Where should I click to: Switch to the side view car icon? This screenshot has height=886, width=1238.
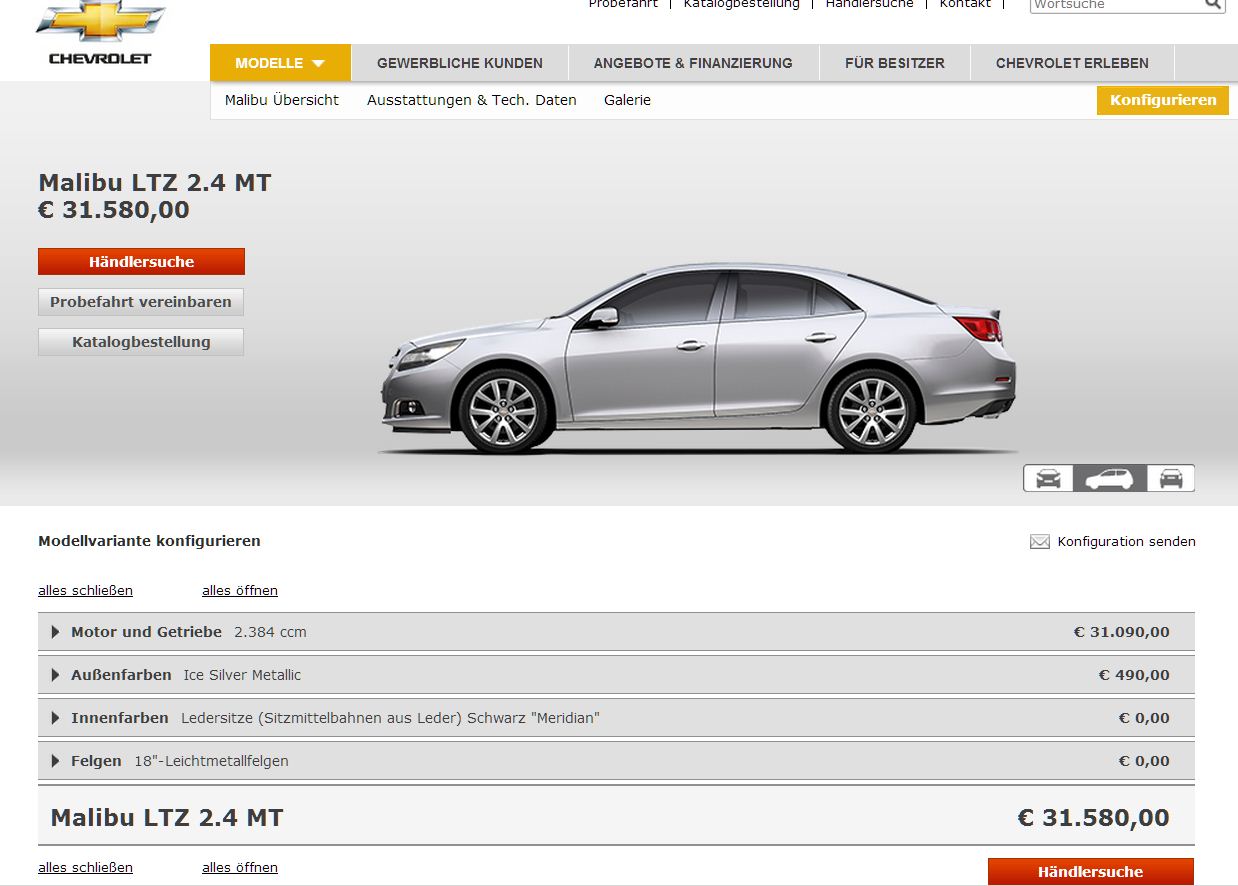click(x=1109, y=479)
